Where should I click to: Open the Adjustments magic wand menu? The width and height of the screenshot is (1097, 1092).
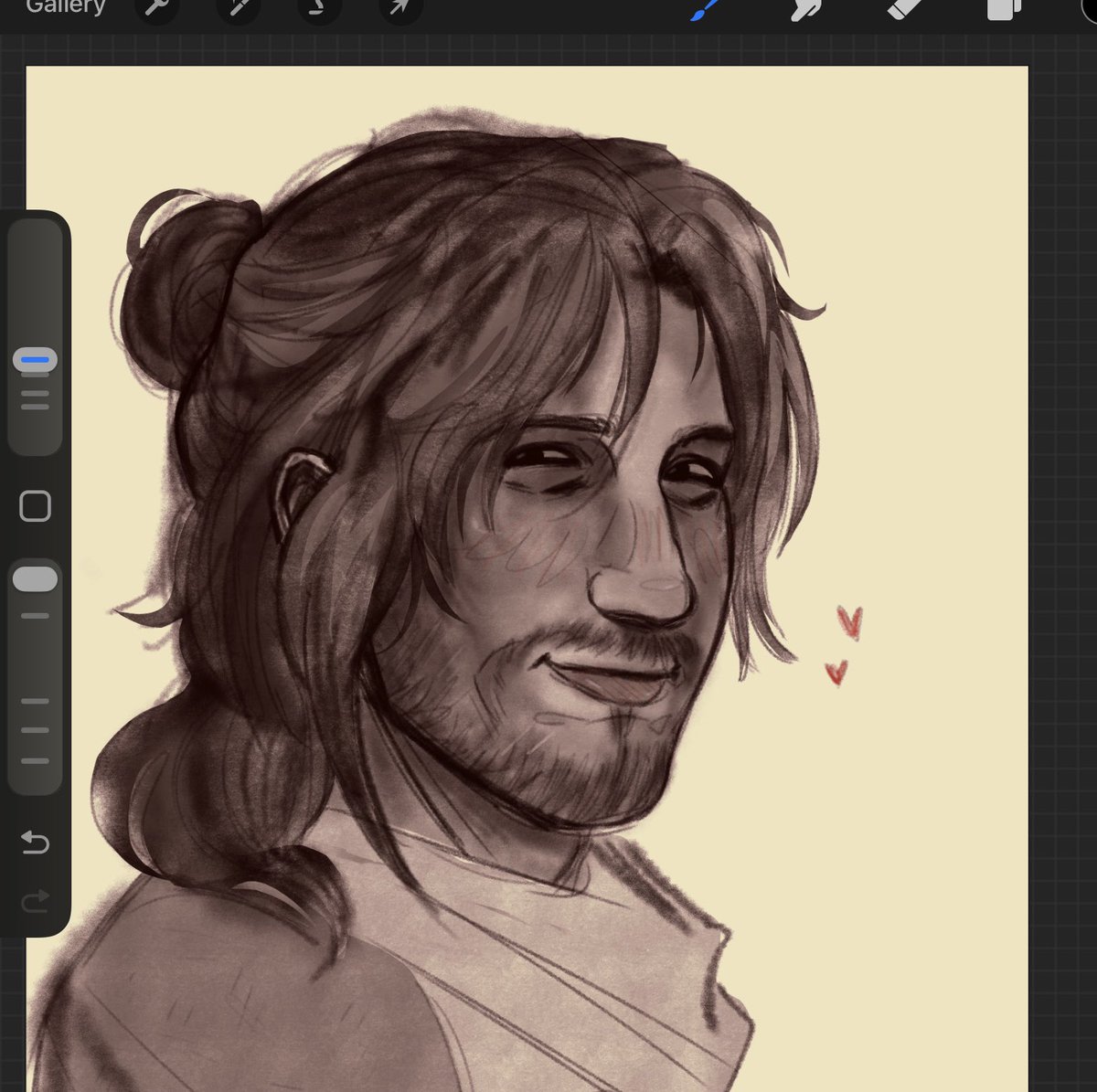pos(239,8)
